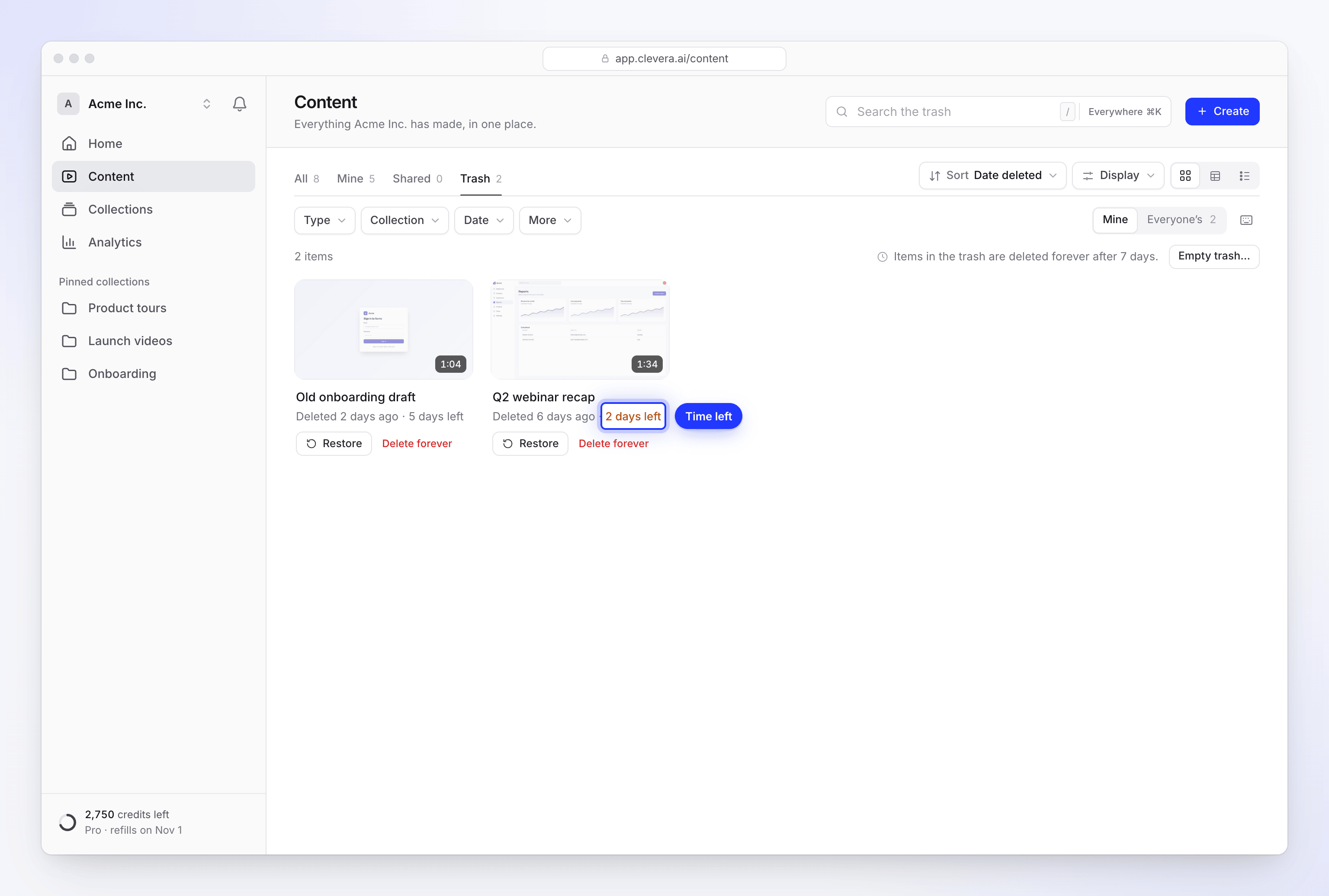Open Q2 webinar recap thumbnail
The width and height of the screenshot is (1329, 896).
(580, 329)
